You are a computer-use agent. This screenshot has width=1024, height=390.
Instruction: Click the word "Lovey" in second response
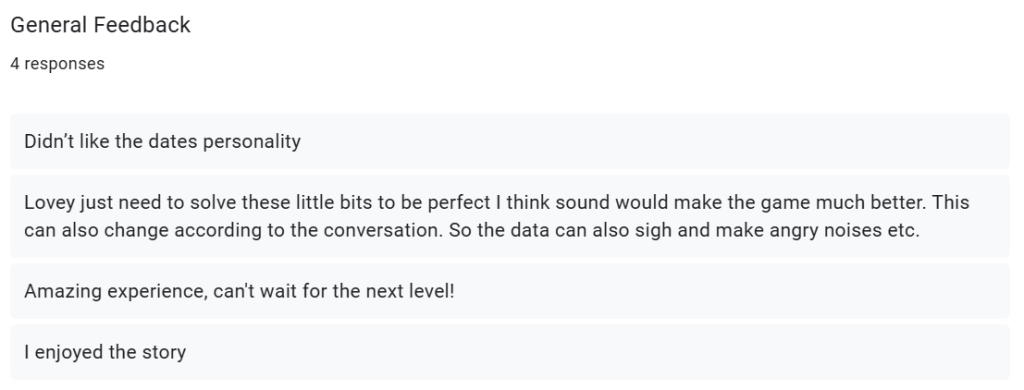(x=50, y=203)
